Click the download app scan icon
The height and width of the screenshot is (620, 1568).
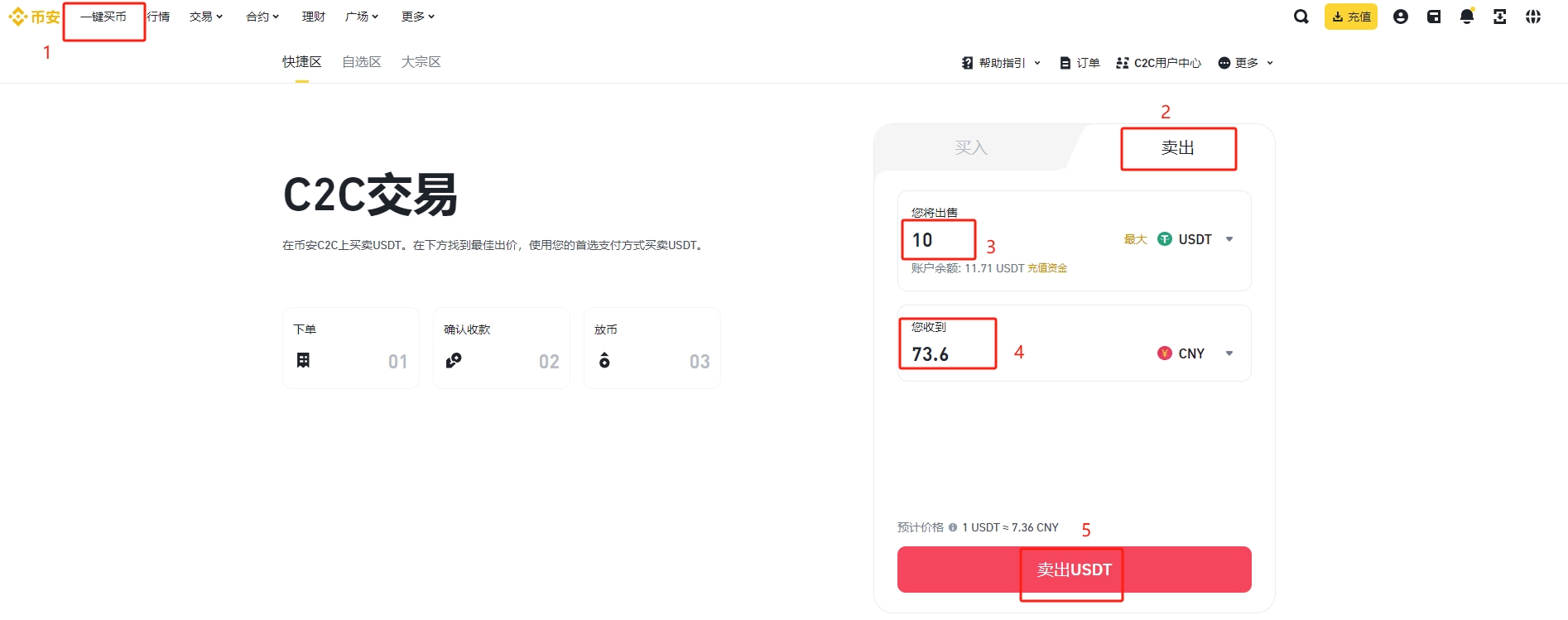pyautogui.click(x=1499, y=17)
